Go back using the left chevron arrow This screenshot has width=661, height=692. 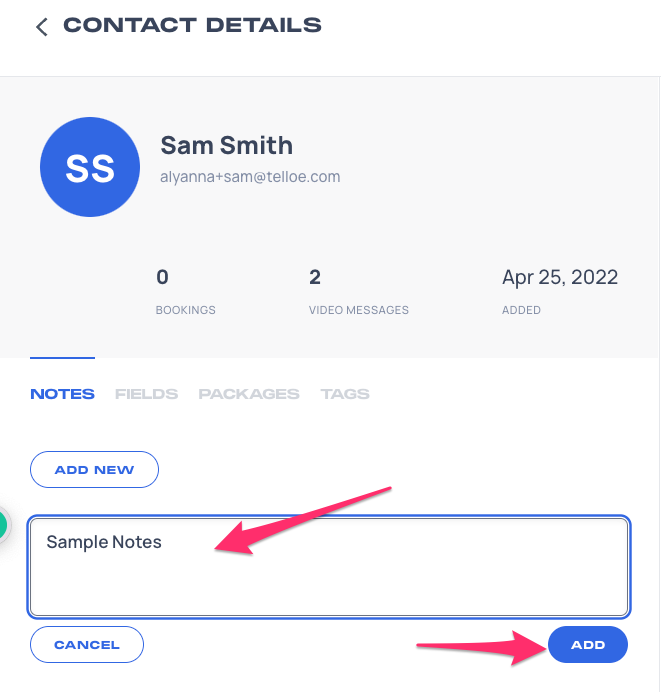pos(42,27)
